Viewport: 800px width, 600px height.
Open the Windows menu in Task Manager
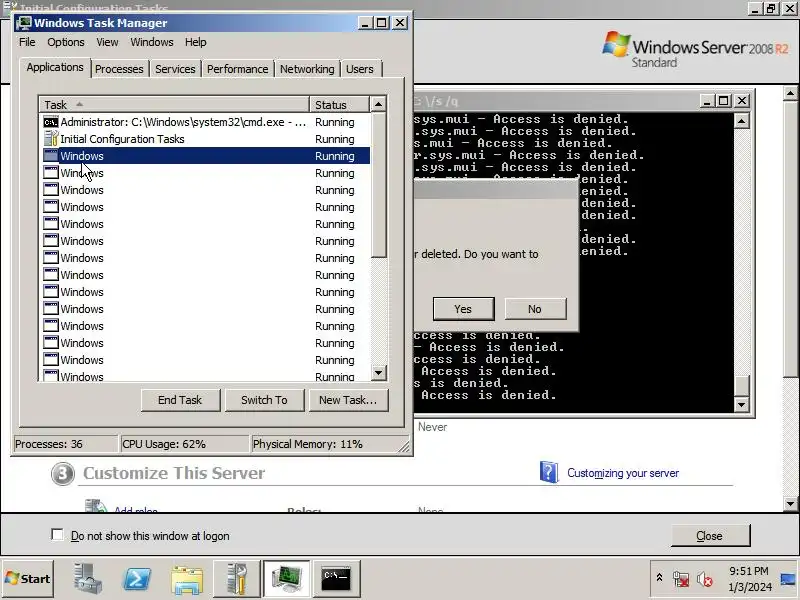click(x=152, y=42)
